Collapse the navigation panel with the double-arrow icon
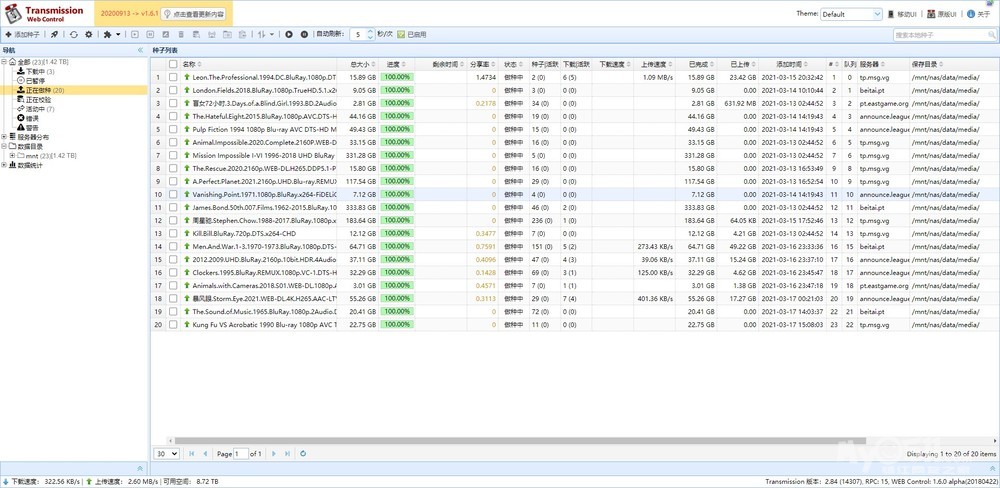The width and height of the screenshot is (1000, 488). 138,49
